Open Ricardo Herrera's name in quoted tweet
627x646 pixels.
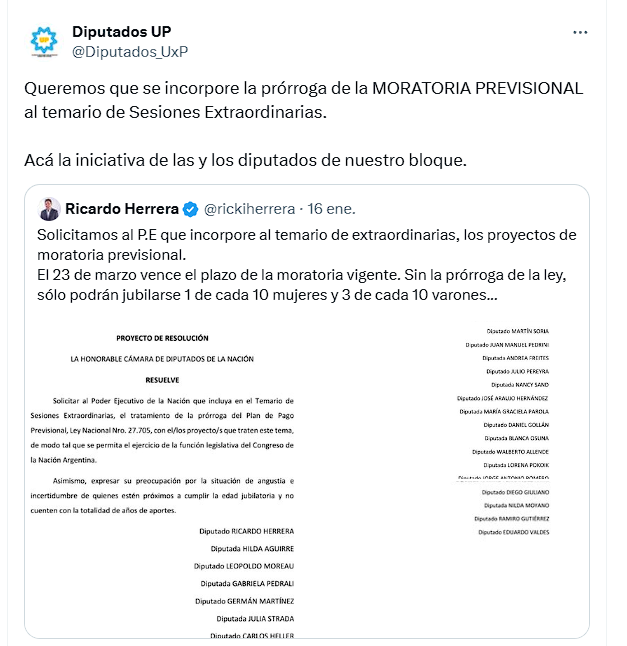(x=122, y=209)
